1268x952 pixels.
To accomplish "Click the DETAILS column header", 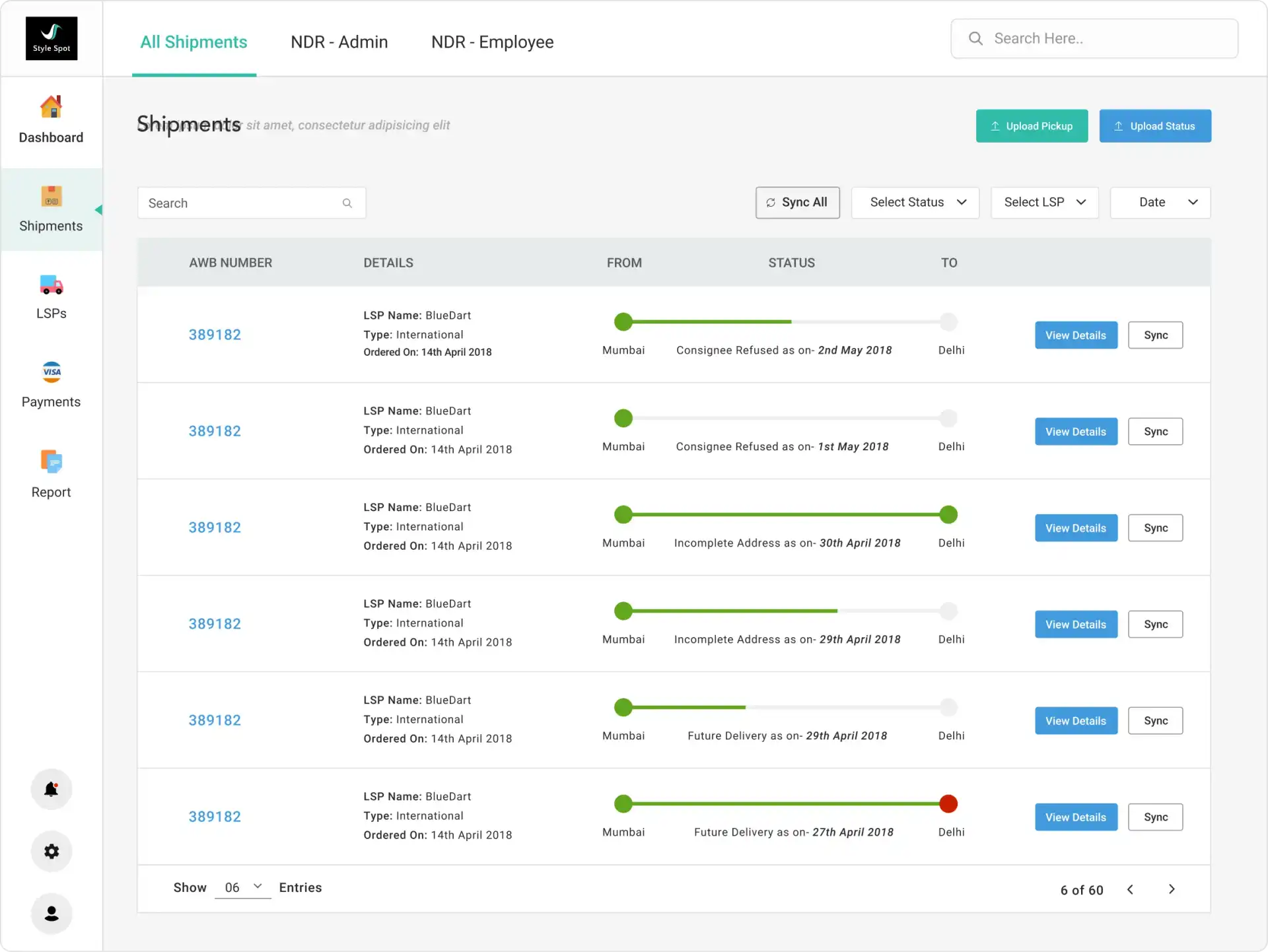I will click(x=388, y=263).
